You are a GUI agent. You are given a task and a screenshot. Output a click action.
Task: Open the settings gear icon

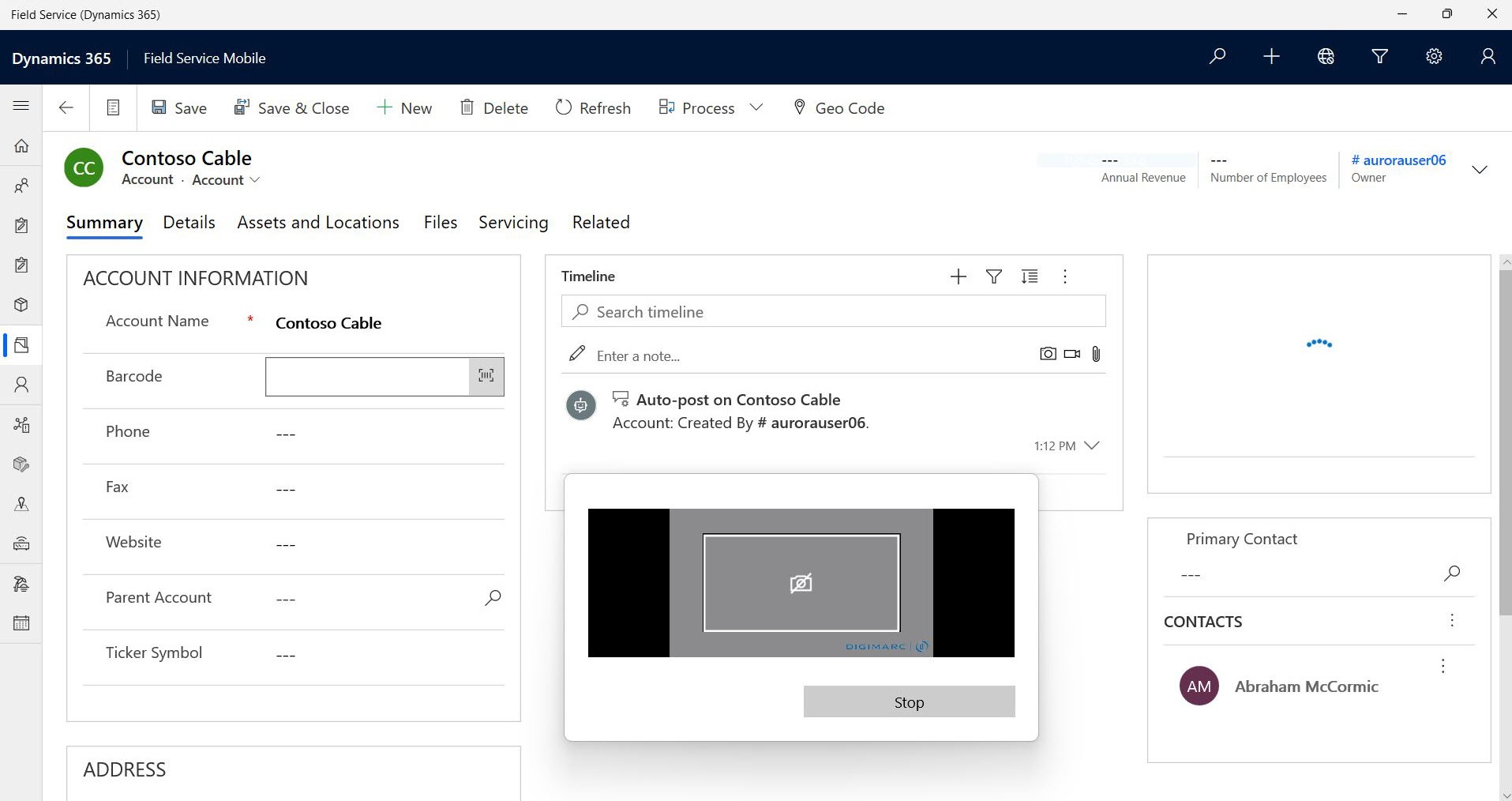point(1434,57)
